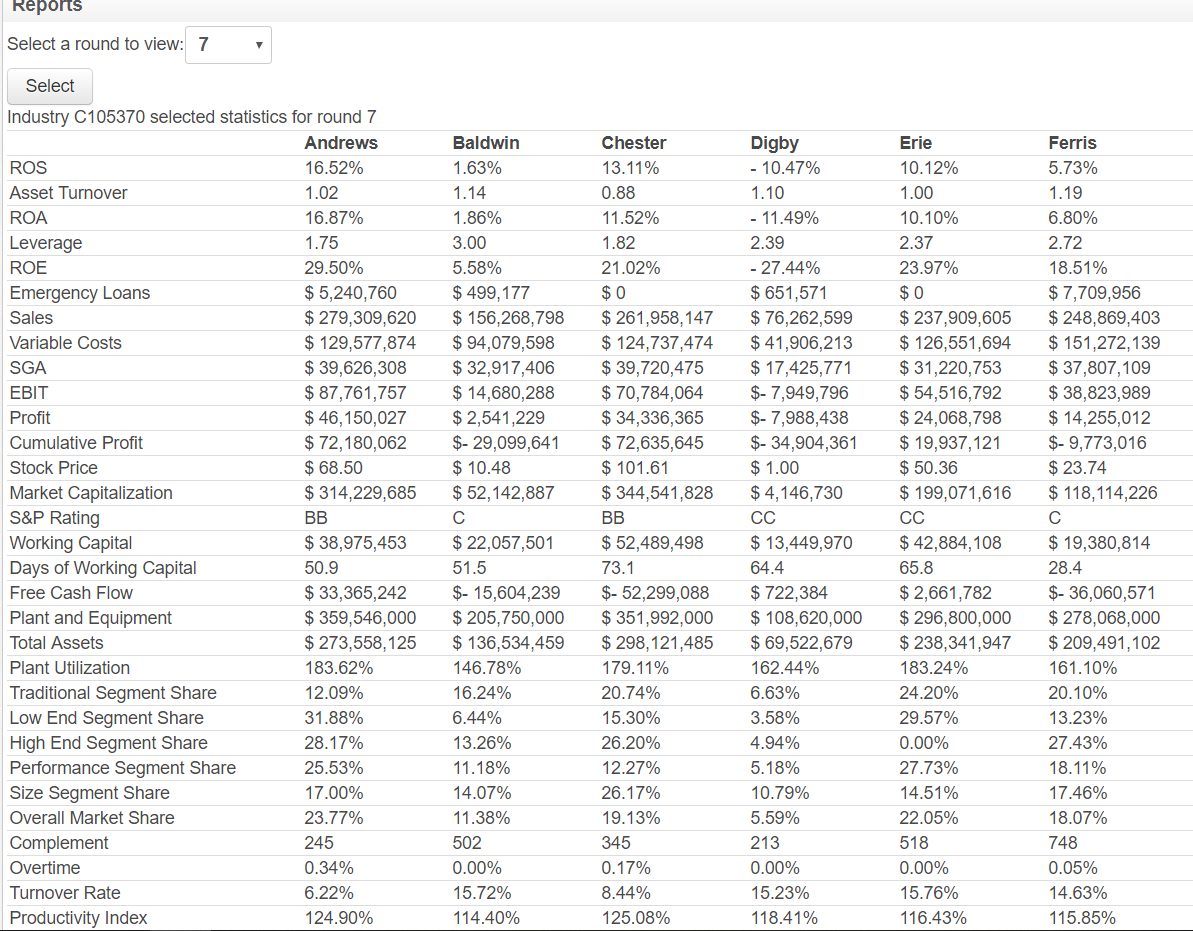Click Ferris Days of Working Capital 28.4

coord(1064,568)
